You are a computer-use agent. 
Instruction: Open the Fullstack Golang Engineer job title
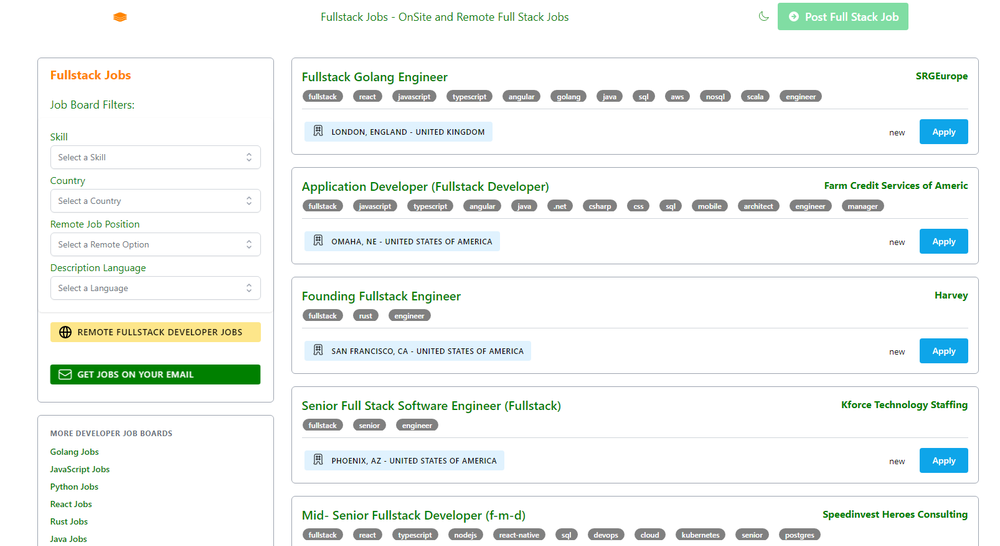374,77
